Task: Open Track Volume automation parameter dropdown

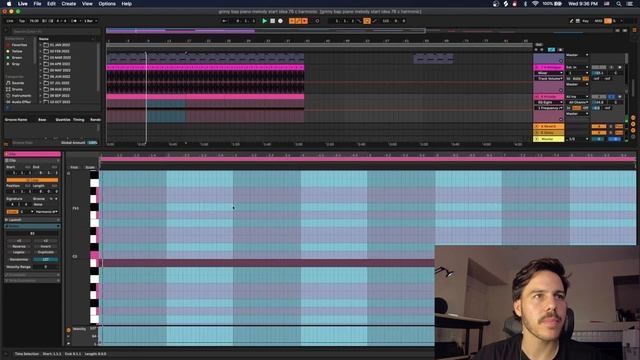Action: click(550, 78)
